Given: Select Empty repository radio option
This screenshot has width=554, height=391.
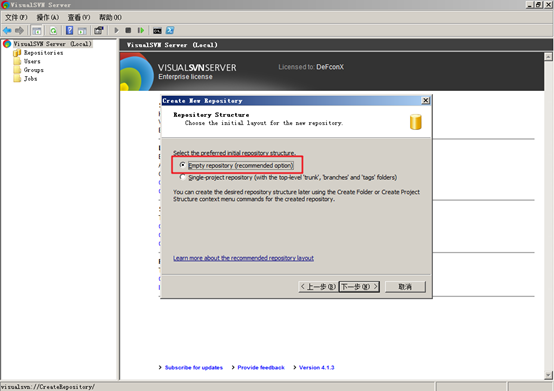Looking at the screenshot, I should pyautogui.click(x=182, y=165).
